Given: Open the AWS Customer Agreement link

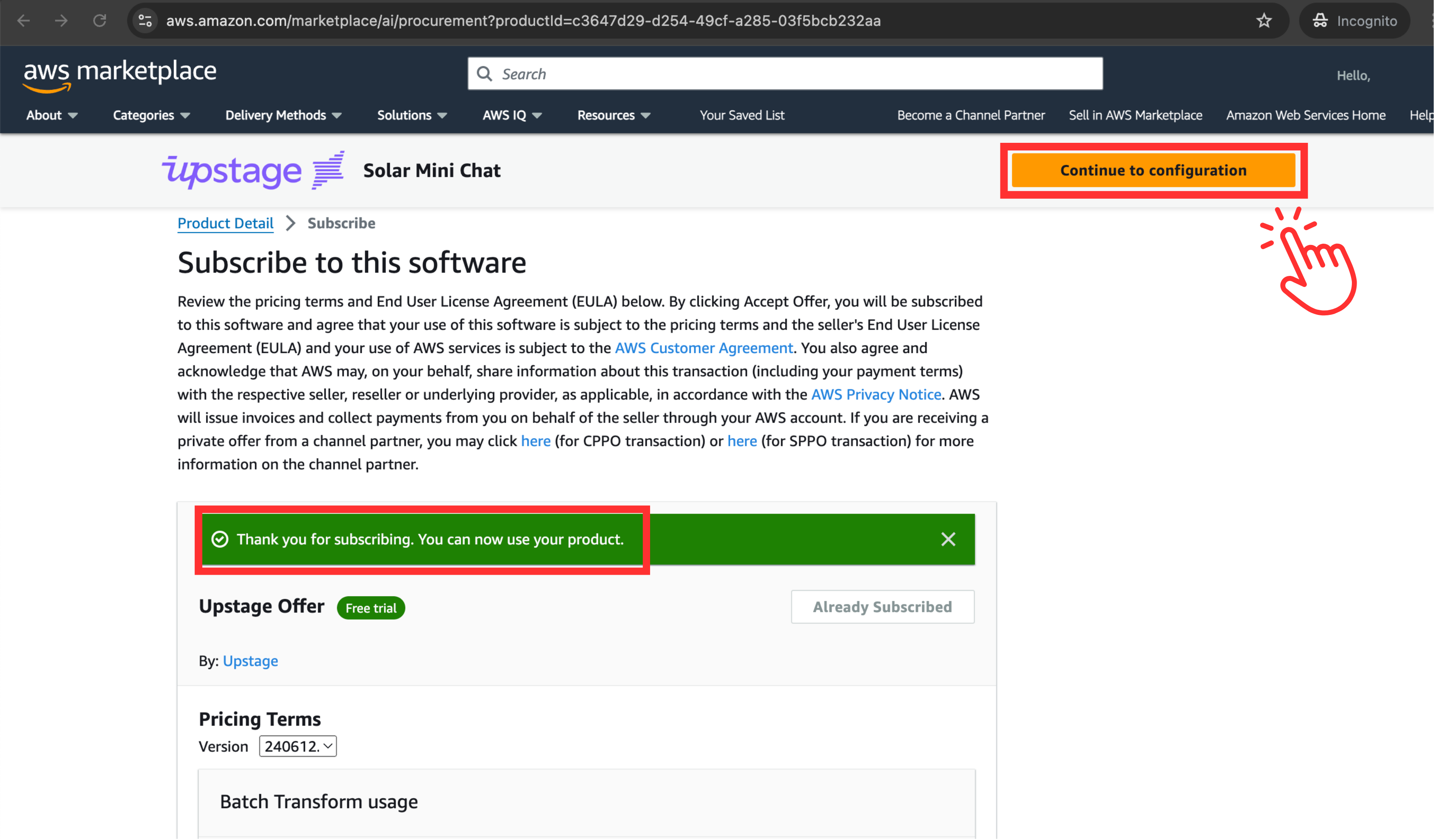Looking at the screenshot, I should pyautogui.click(x=704, y=348).
